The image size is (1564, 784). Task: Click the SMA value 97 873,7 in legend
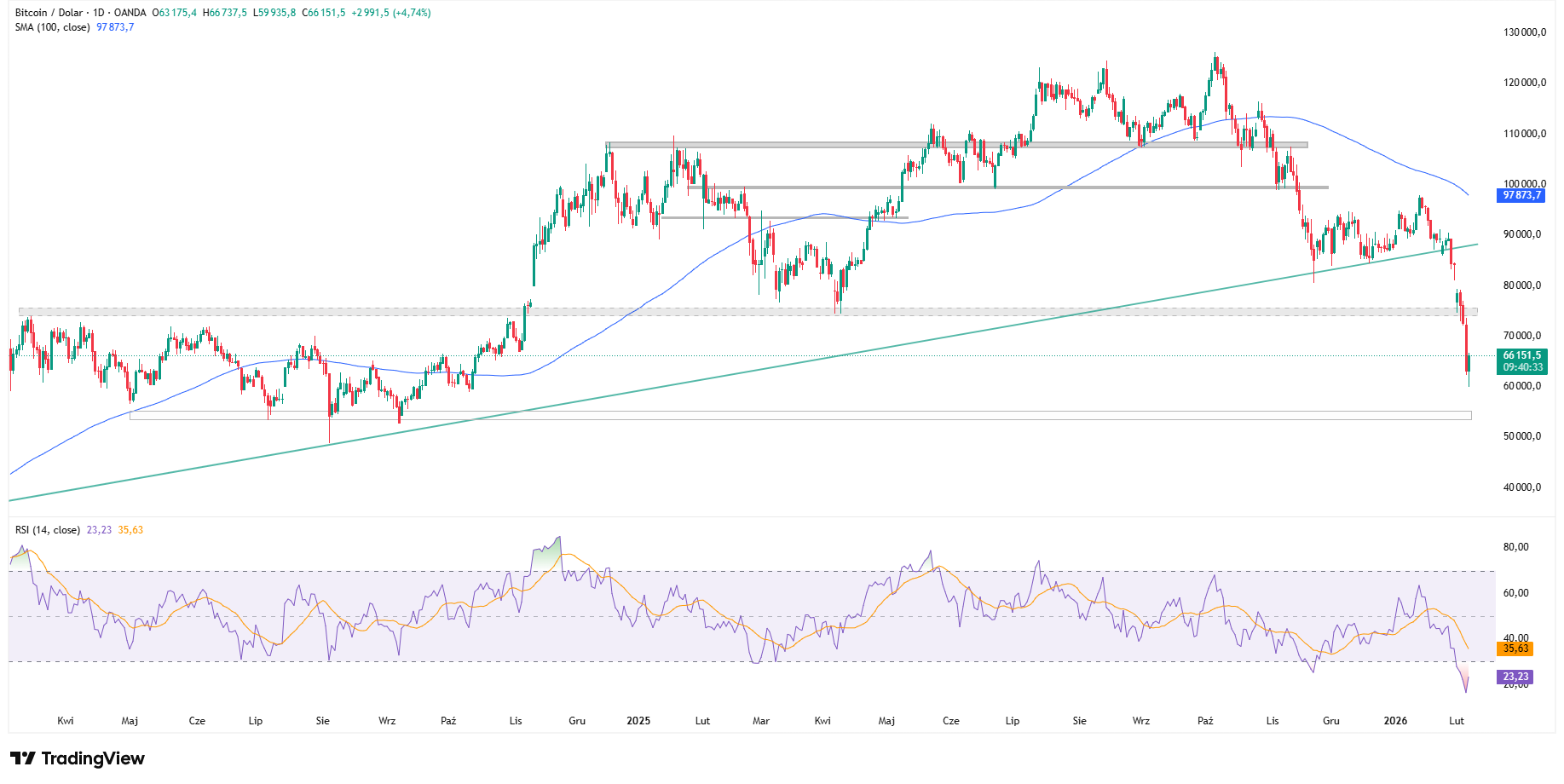(115, 27)
